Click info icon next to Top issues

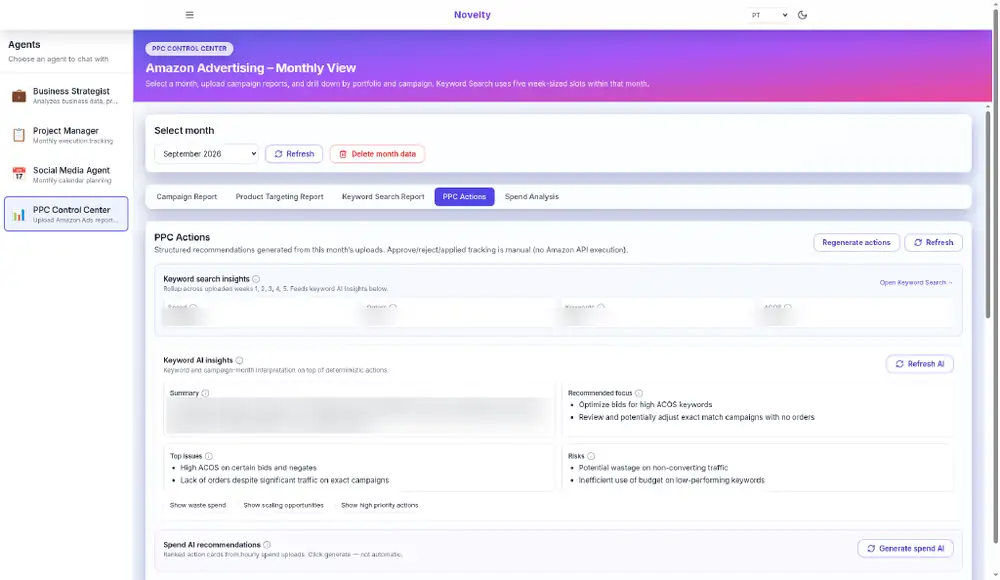[x=209, y=456]
